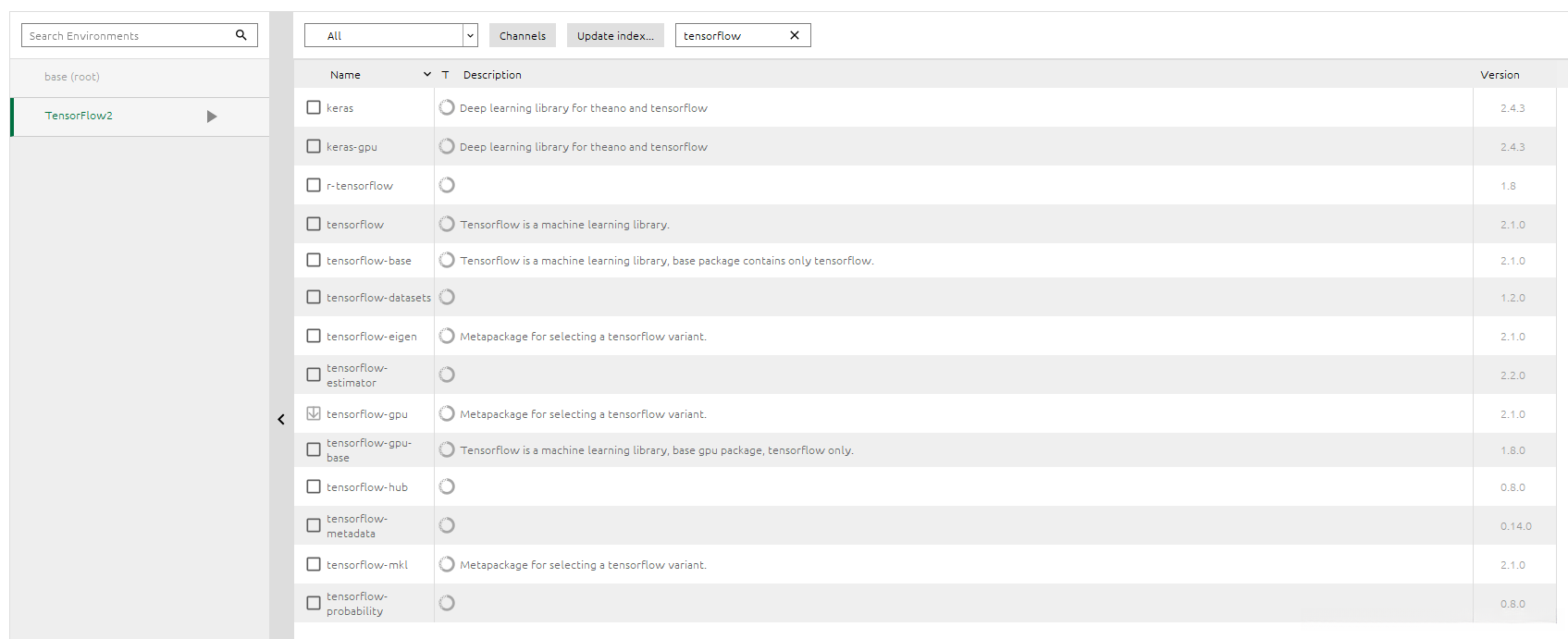The height and width of the screenshot is (639, 1568).
Task: Click the type icon for tensorflow-hub
Action: pyautogui.click(x=447, y=486)
